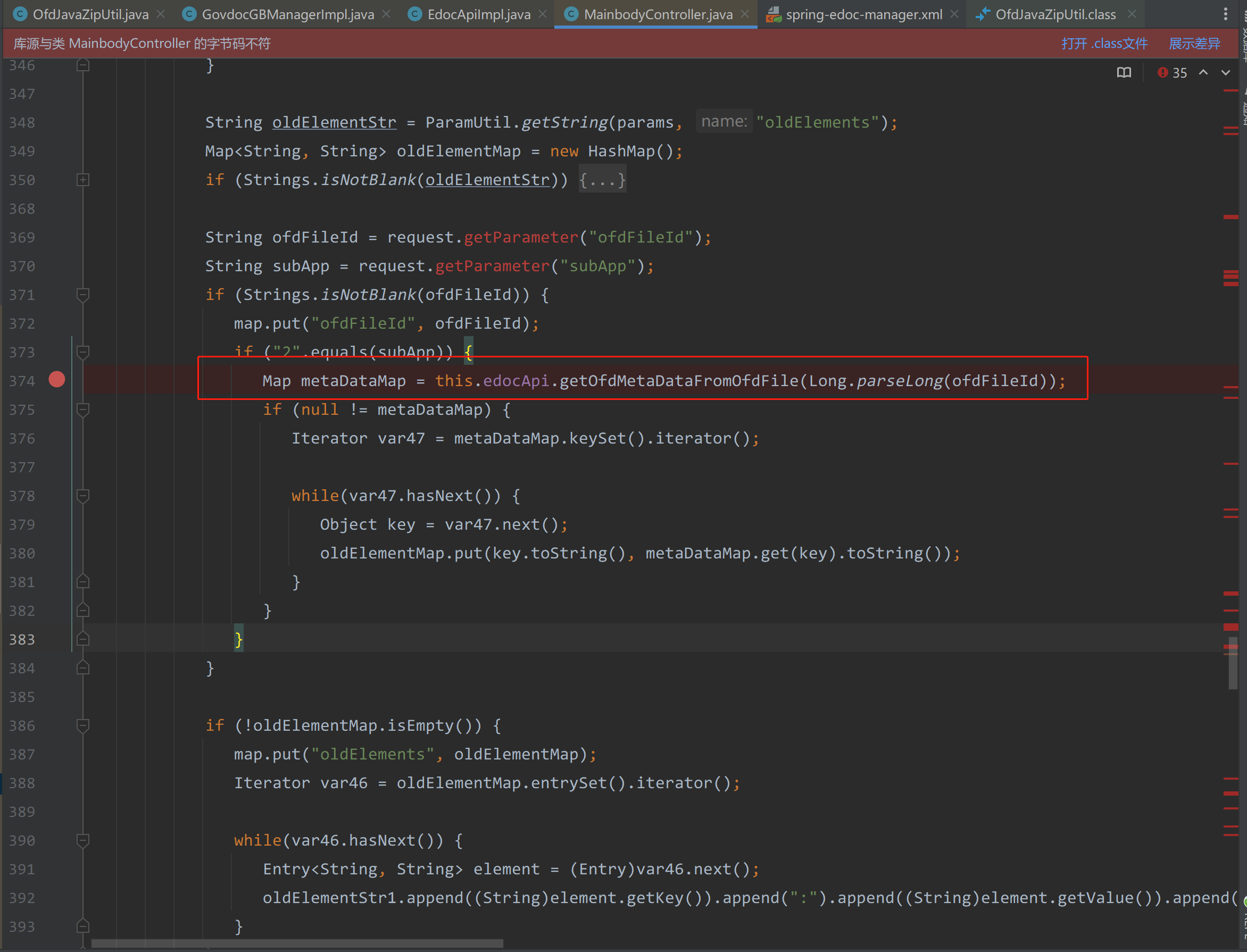The image size is (1247, 952).
Task: Close the MainbodyController.java tab
Action: (x=745, y=14)
